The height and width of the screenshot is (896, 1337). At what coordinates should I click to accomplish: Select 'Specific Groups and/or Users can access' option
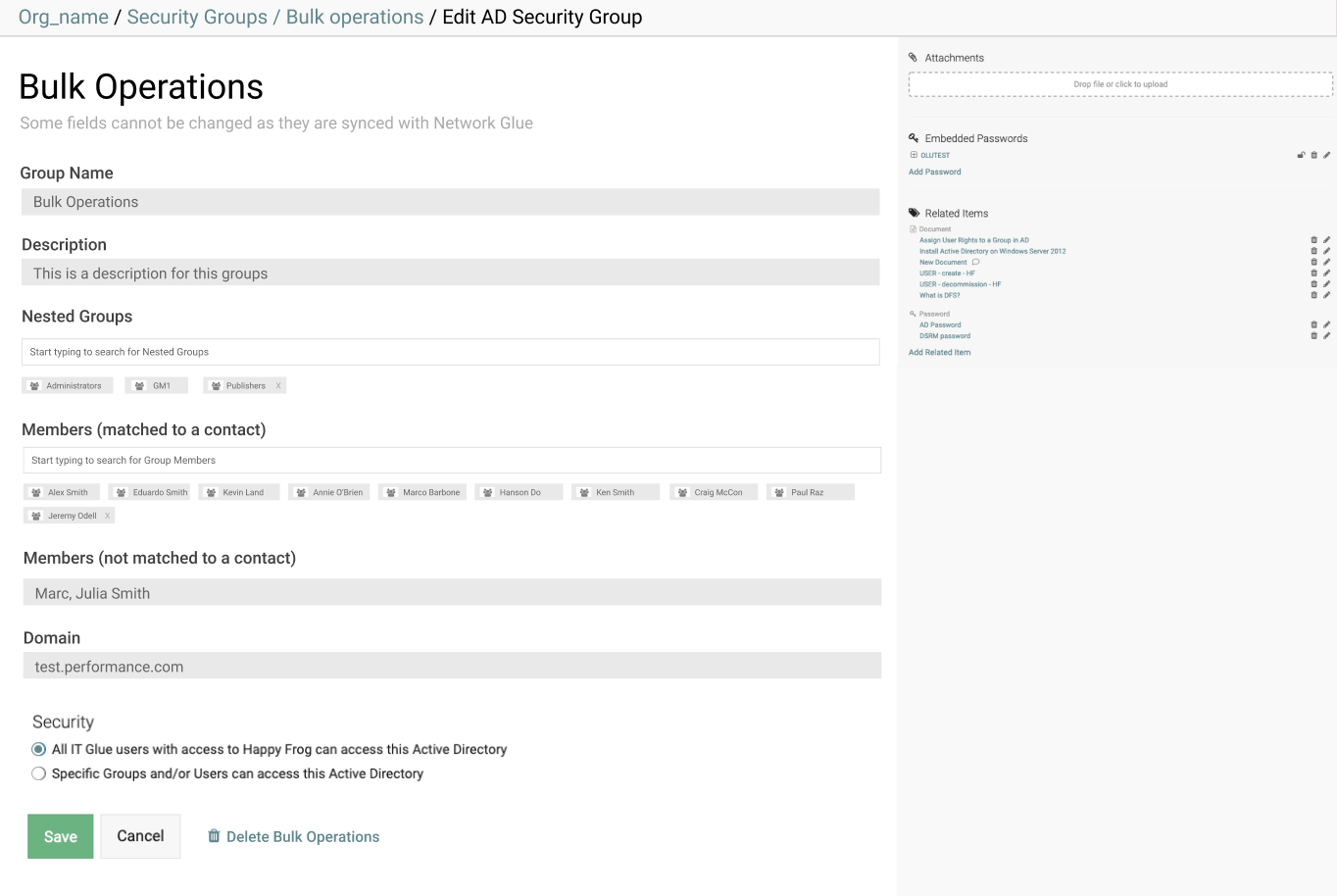[38, 772]
